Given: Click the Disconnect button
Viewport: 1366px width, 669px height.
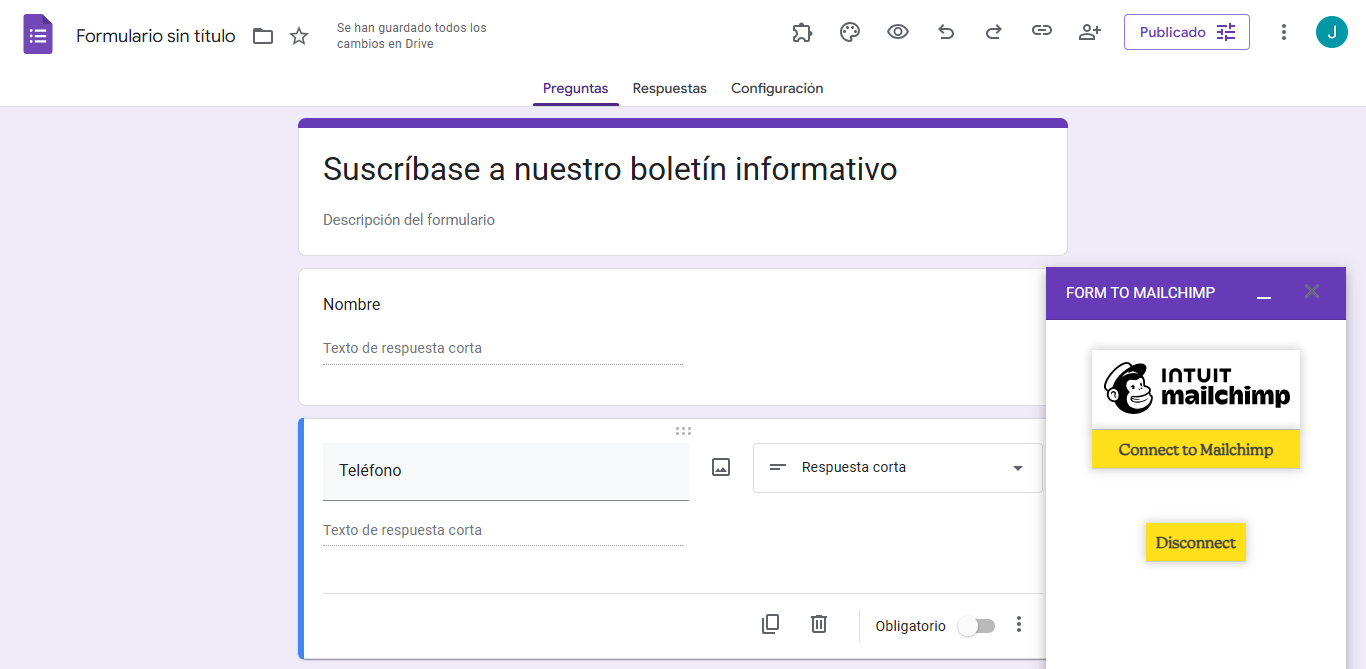Looking at the screenshot, I should coord(1196,543).
